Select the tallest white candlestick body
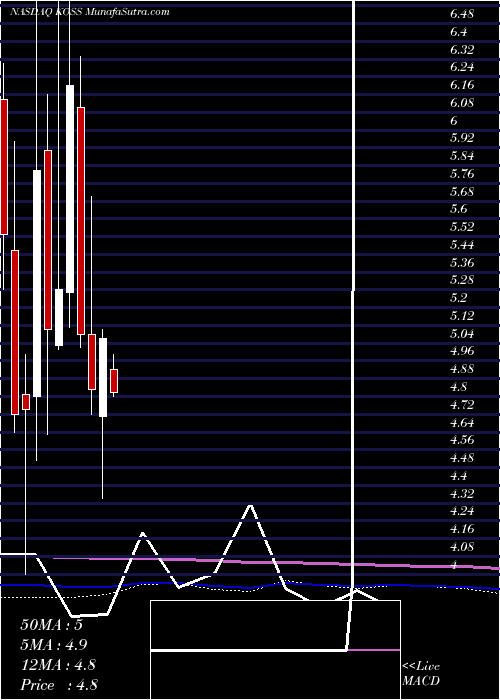The width and height of the screenshot is (500, 700). [x=37, y=283]
